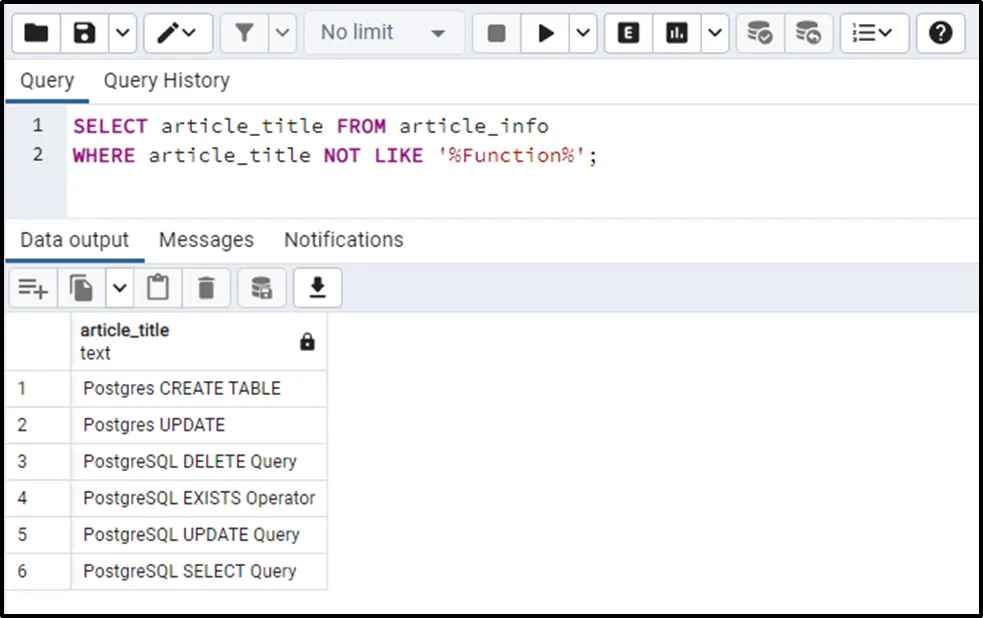Open the Copy options dropdown arrow
This screenshot has width=983, height=618.
(119, 288)
